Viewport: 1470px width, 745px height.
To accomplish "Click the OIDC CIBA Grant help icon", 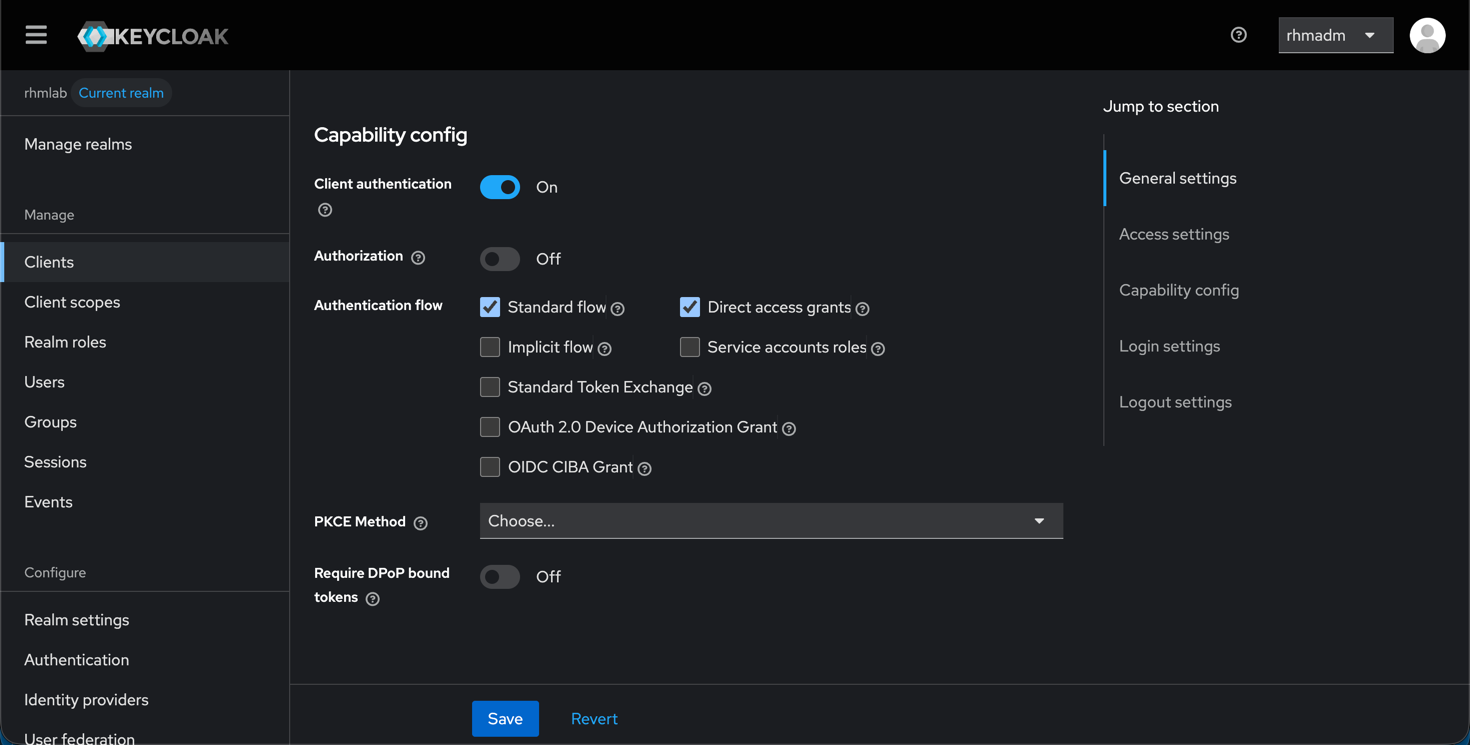I will (x=643, y=468).
